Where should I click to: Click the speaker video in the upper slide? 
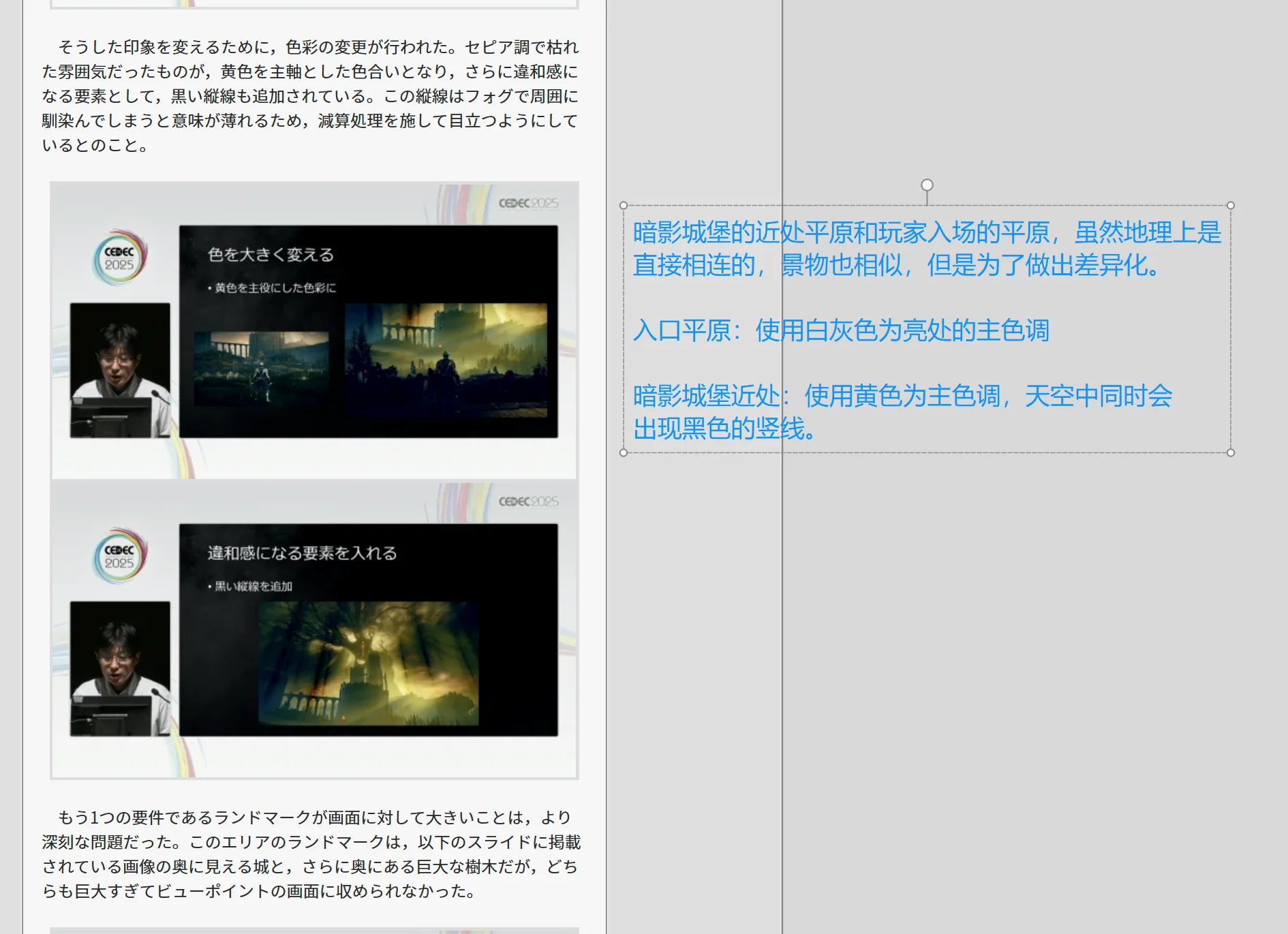point(120,370)
